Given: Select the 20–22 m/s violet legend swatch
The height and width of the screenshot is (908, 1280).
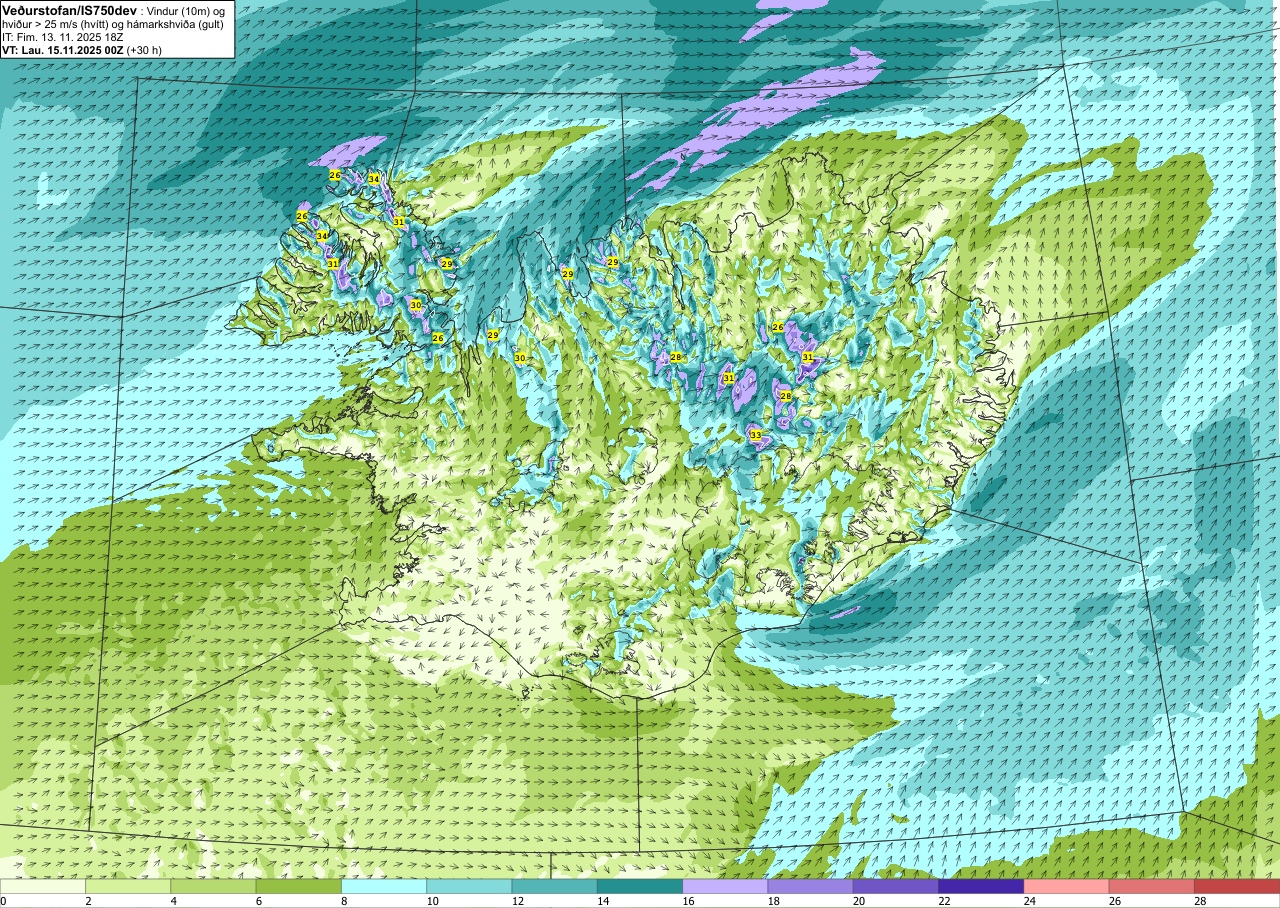Looking at the screenshot, I should (x=896, y=886).
